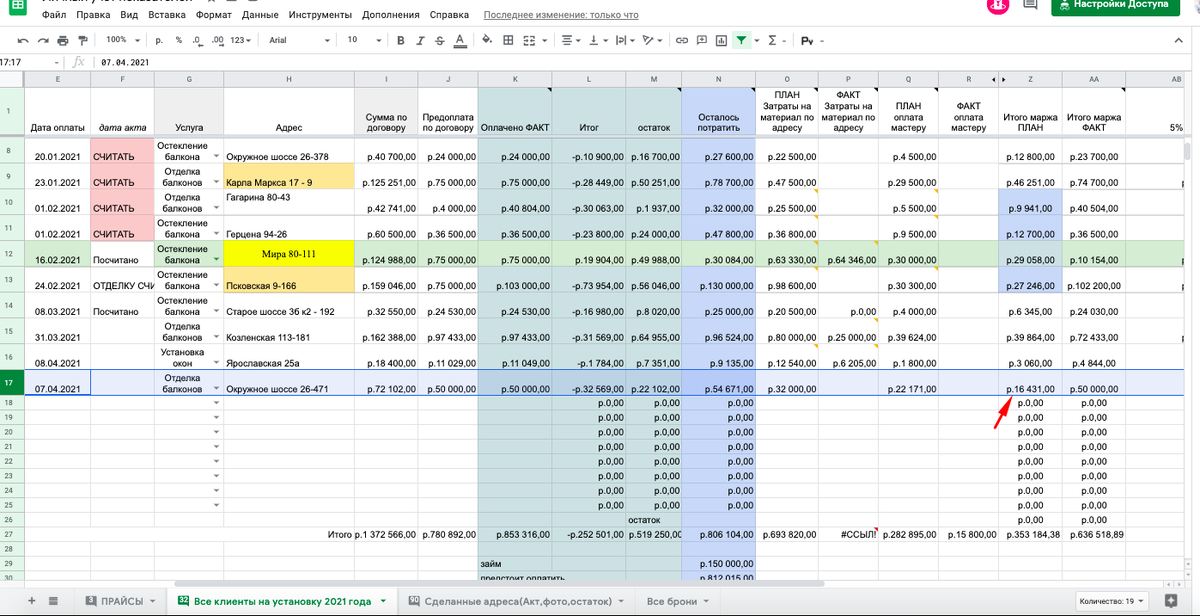Screen dimensions: 1200x616
Task: Toggle bold formatting
Action: tap(400, 40)
